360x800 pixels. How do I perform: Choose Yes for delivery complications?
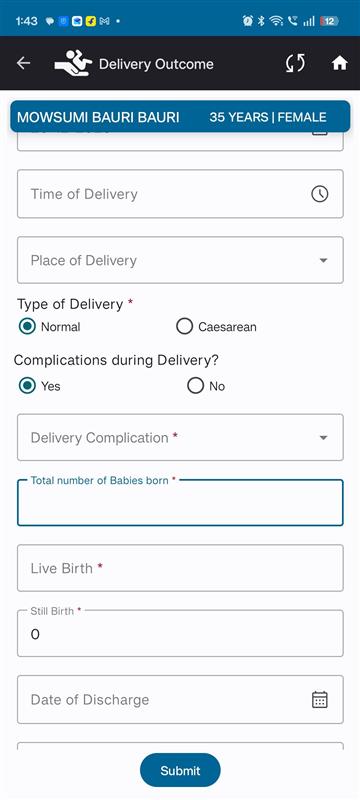pos(40,386)
